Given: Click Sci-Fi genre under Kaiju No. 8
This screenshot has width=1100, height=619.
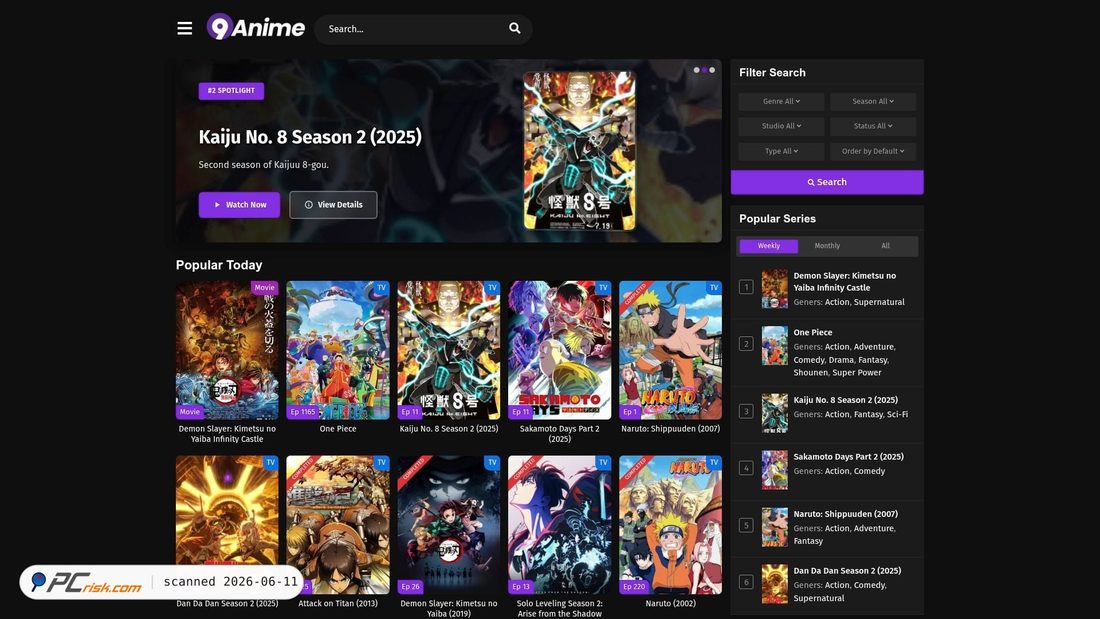Looking at the screenshot, I should 897,415.
